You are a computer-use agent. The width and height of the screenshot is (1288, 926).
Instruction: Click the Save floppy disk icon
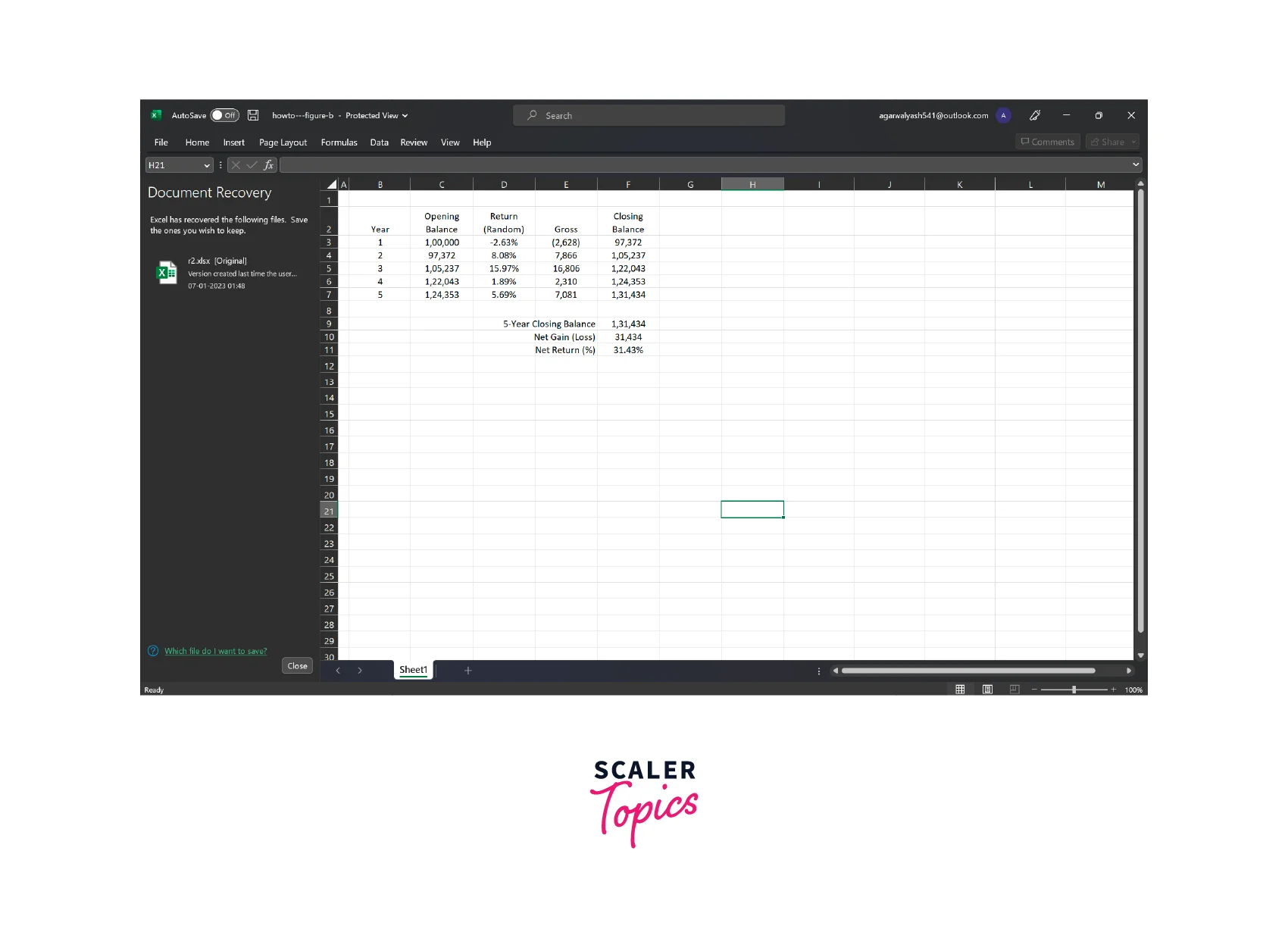click(253, 115)
